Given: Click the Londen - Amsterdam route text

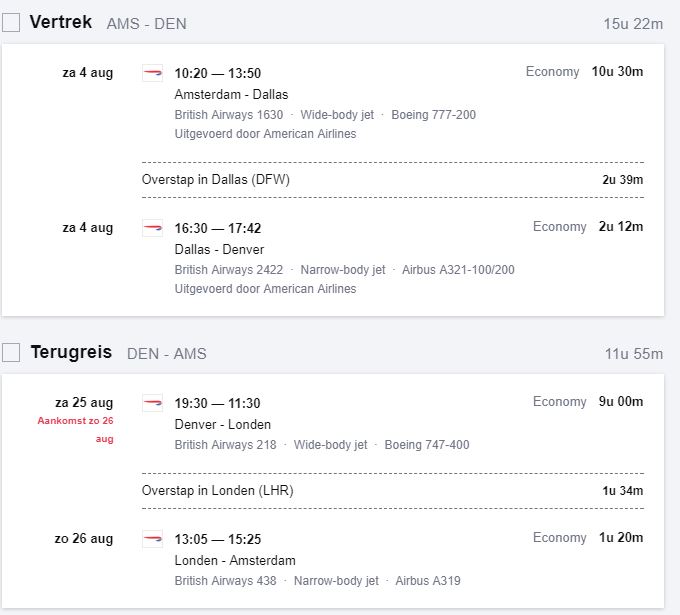Looking at the screenshot, I should tap(235, 560).
